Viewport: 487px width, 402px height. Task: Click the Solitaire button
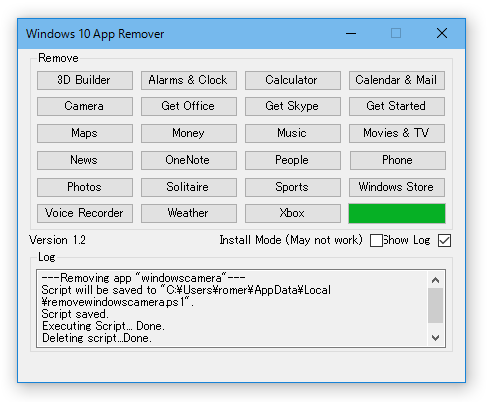click(x=189, y=187)
